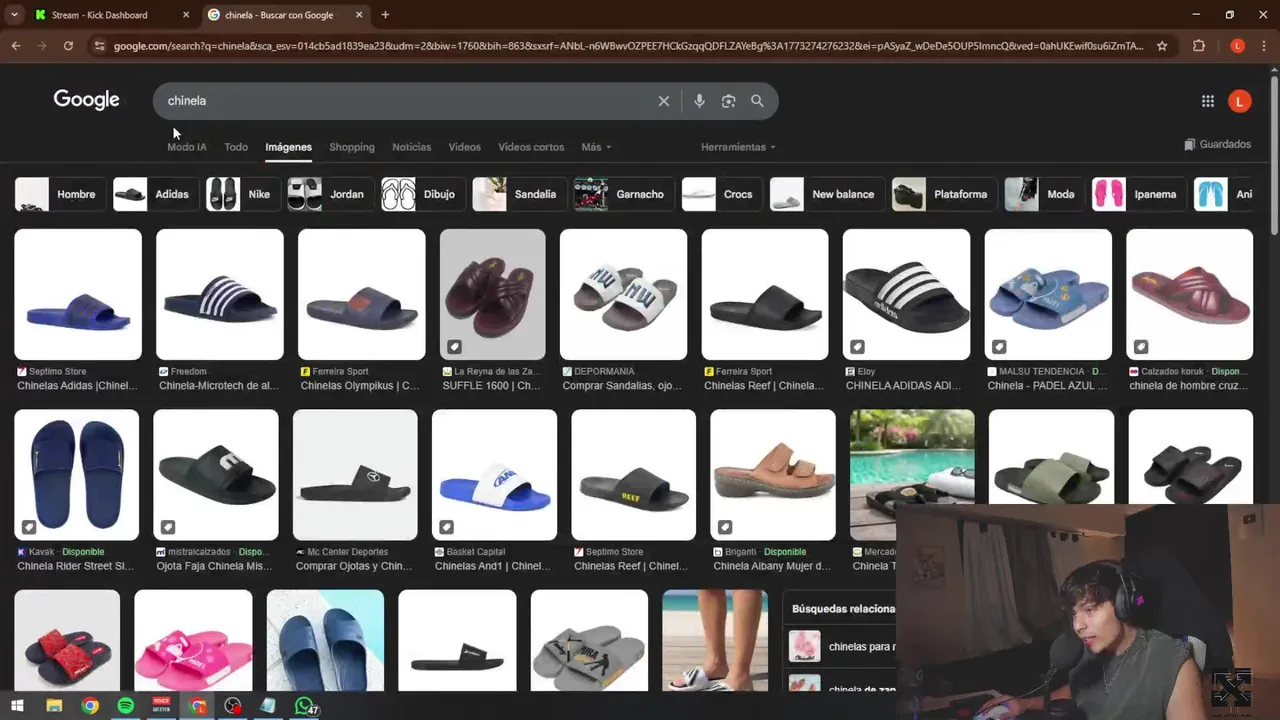Open the Chinelas Olympikus image result
This screenshot has width=1280, height=720.
click(362, 294)
